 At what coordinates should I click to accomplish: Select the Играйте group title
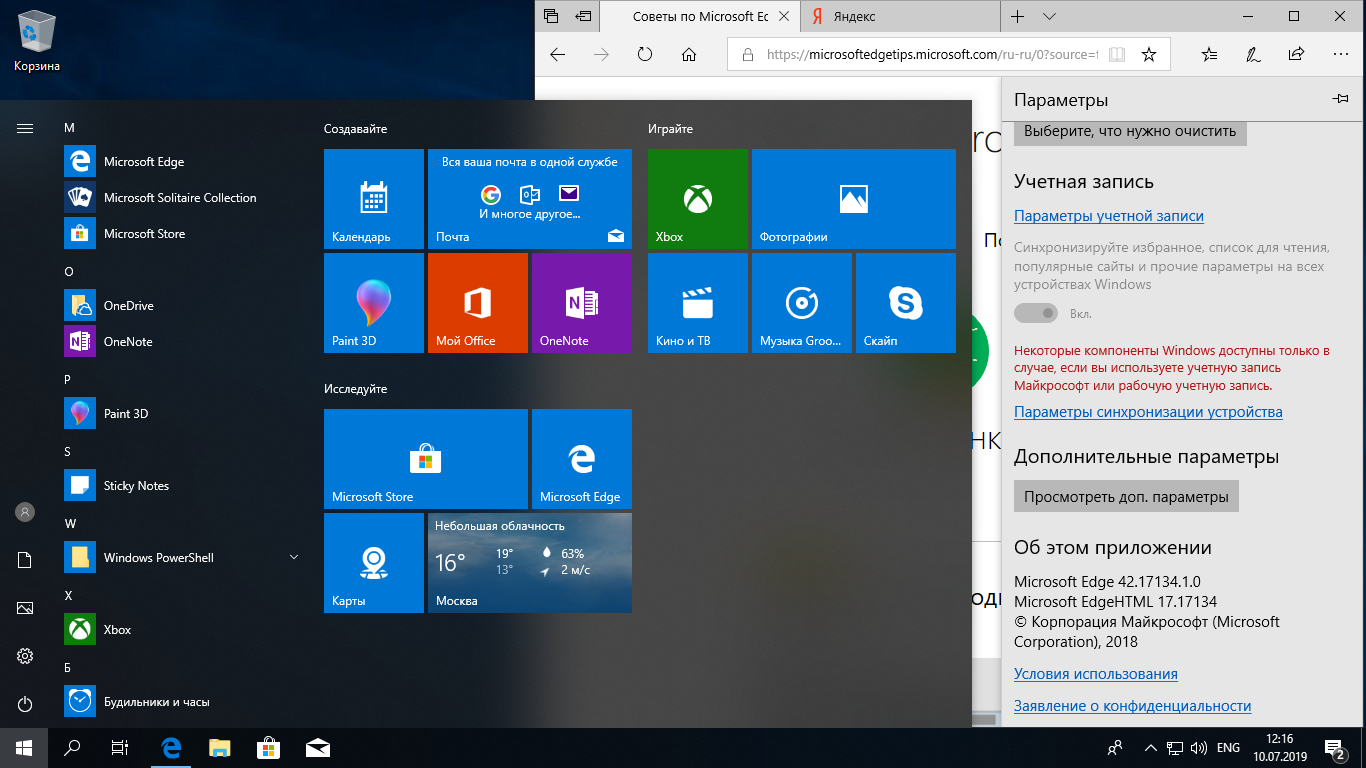click(x=670, y=129)
